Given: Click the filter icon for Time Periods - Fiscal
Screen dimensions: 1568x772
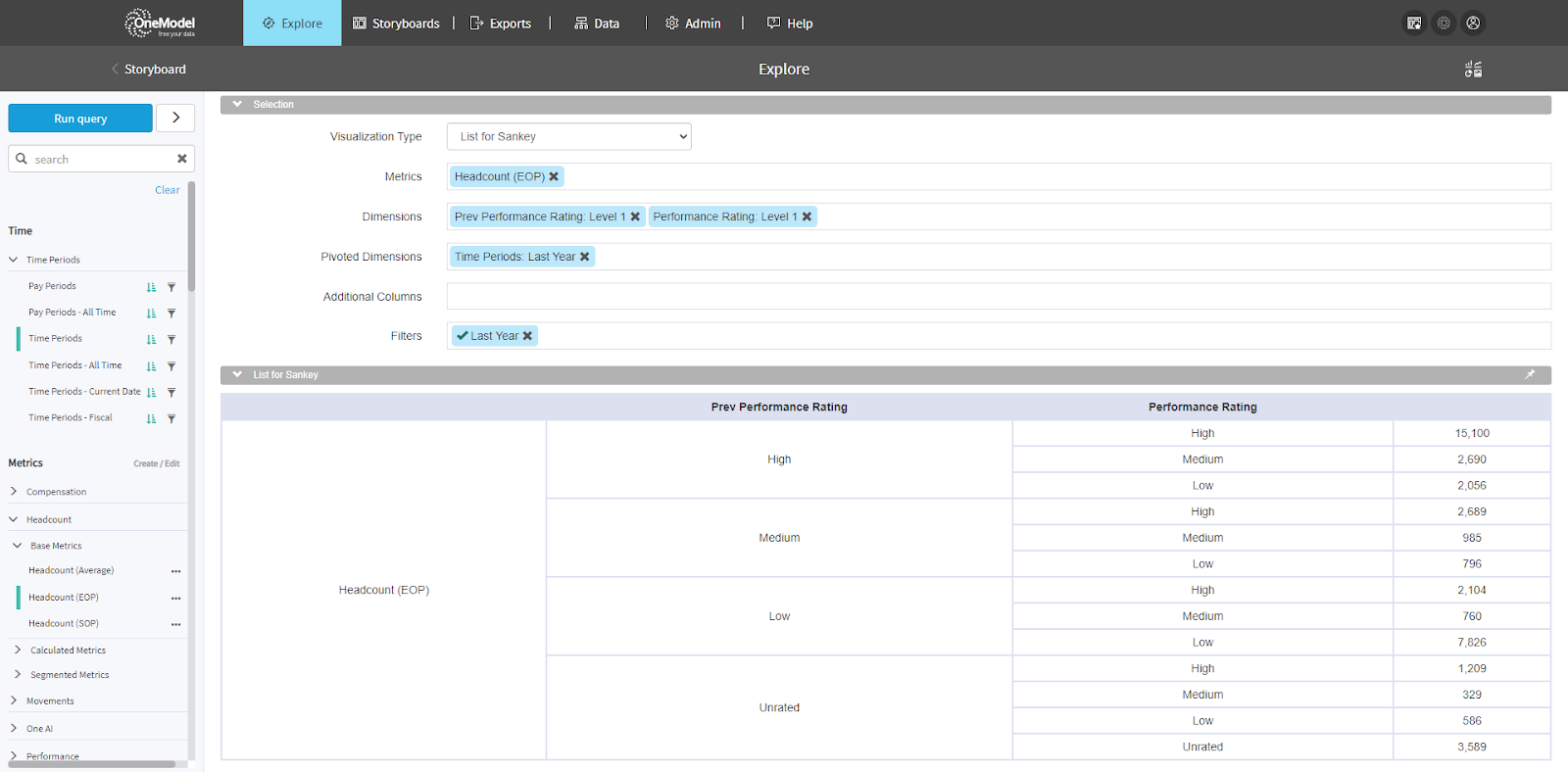Looking at the screenshot, I should point(171,419).
